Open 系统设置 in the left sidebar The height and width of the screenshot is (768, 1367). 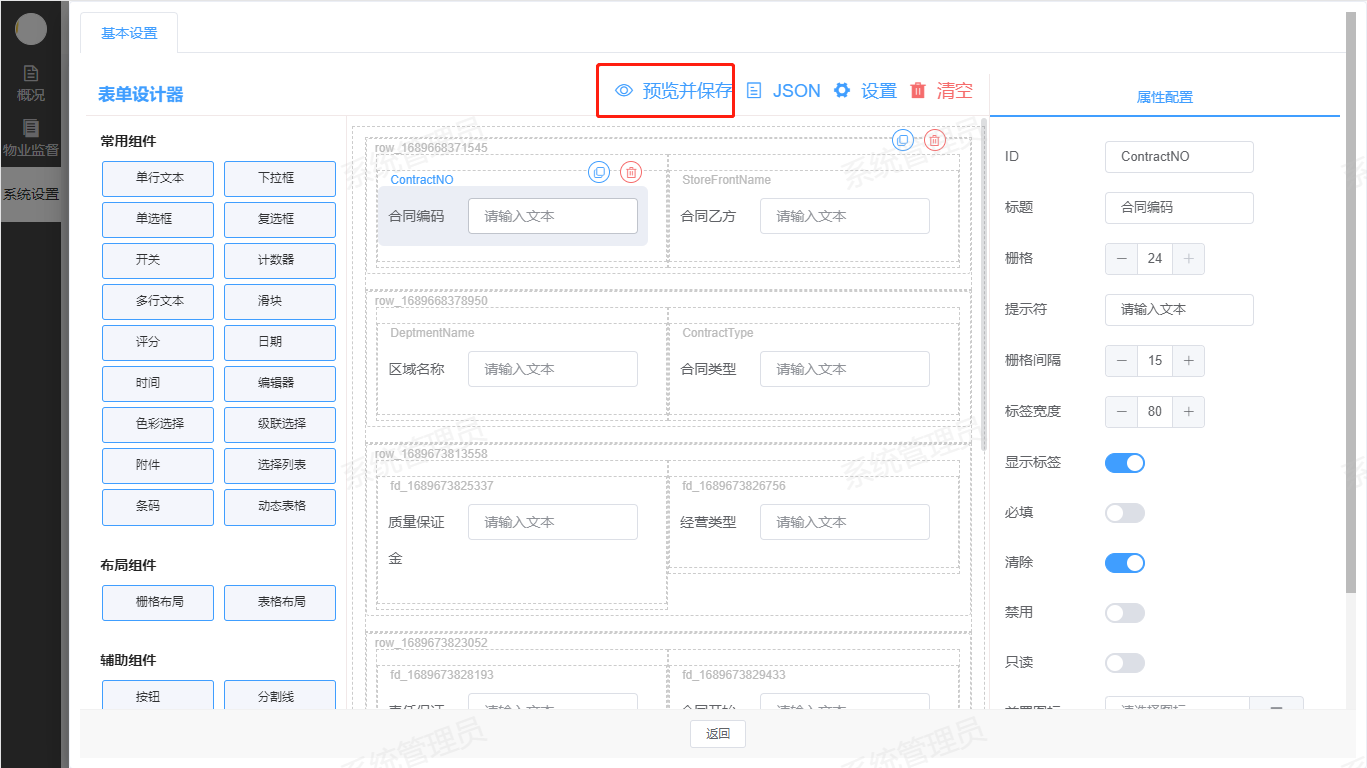point(31,194)
